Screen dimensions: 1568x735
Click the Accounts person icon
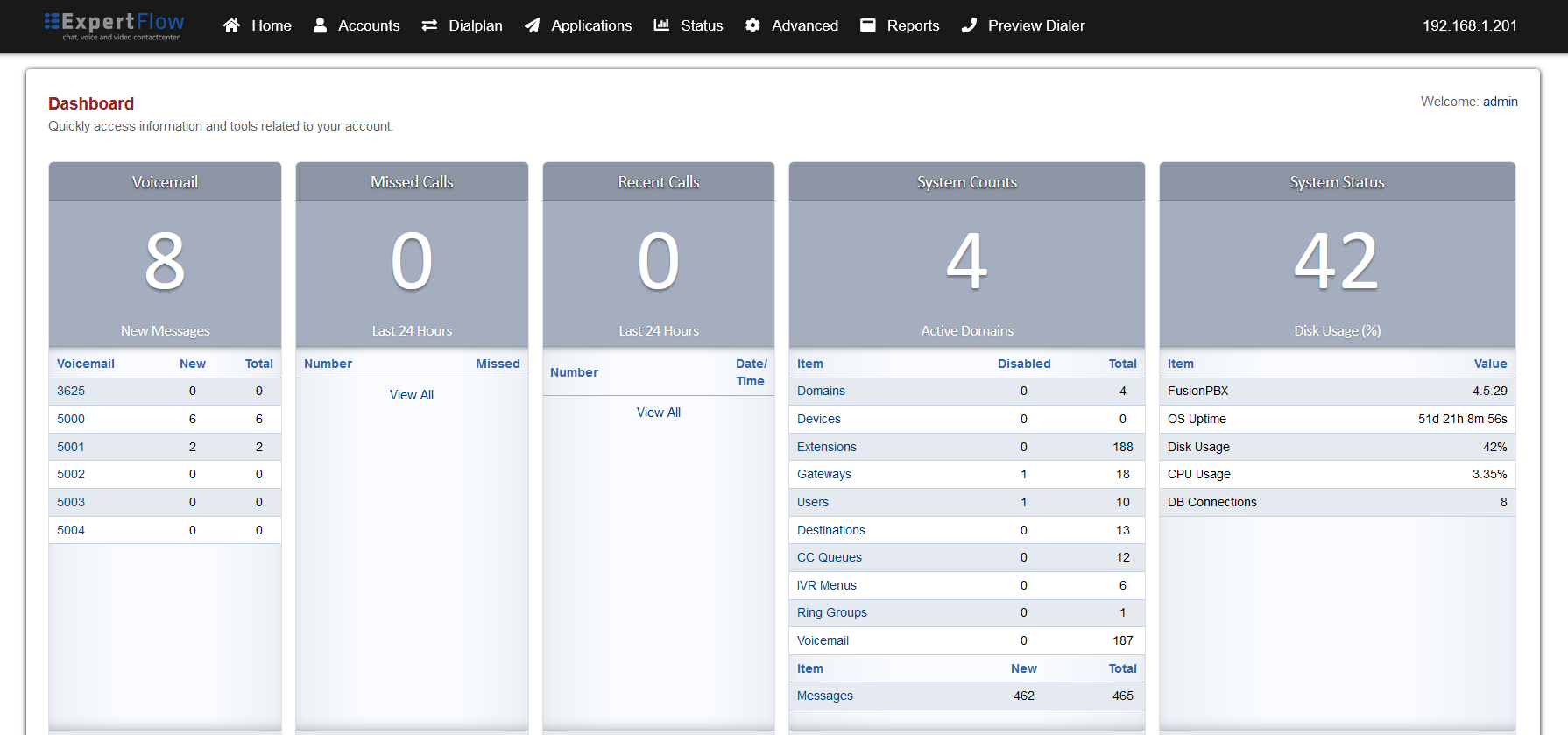click(321, 25)
